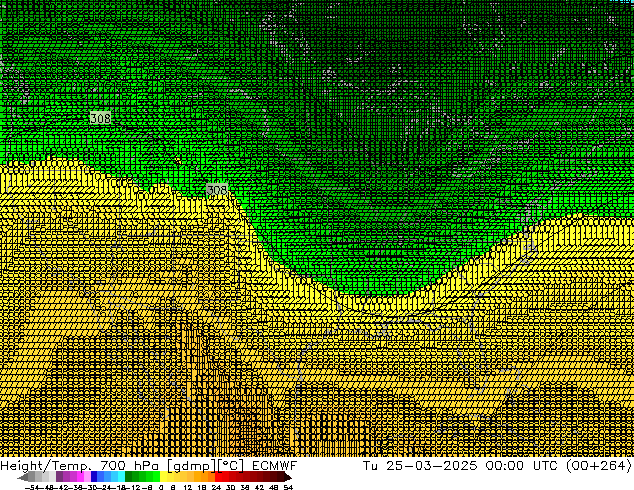Select the cyan legend swatch

click(121, 476)
